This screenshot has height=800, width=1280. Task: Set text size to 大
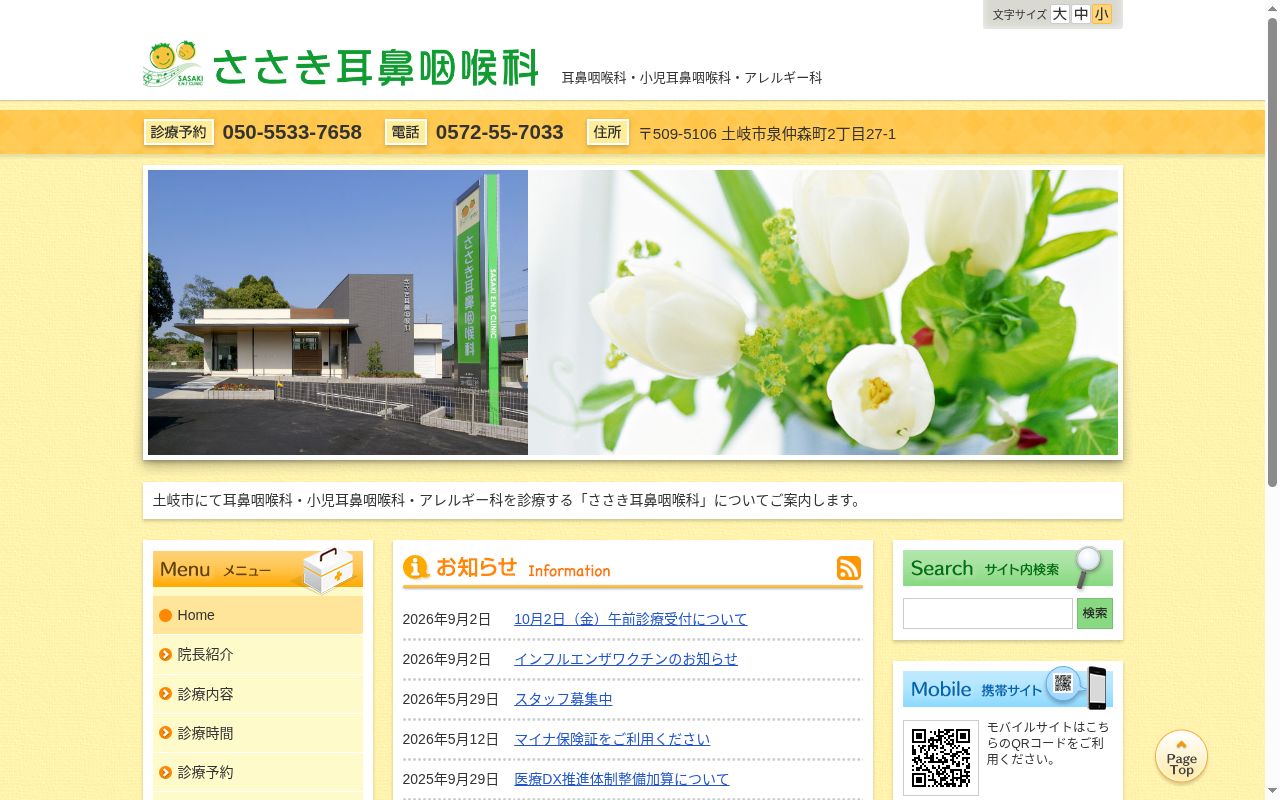click(x=1059, y=14)
